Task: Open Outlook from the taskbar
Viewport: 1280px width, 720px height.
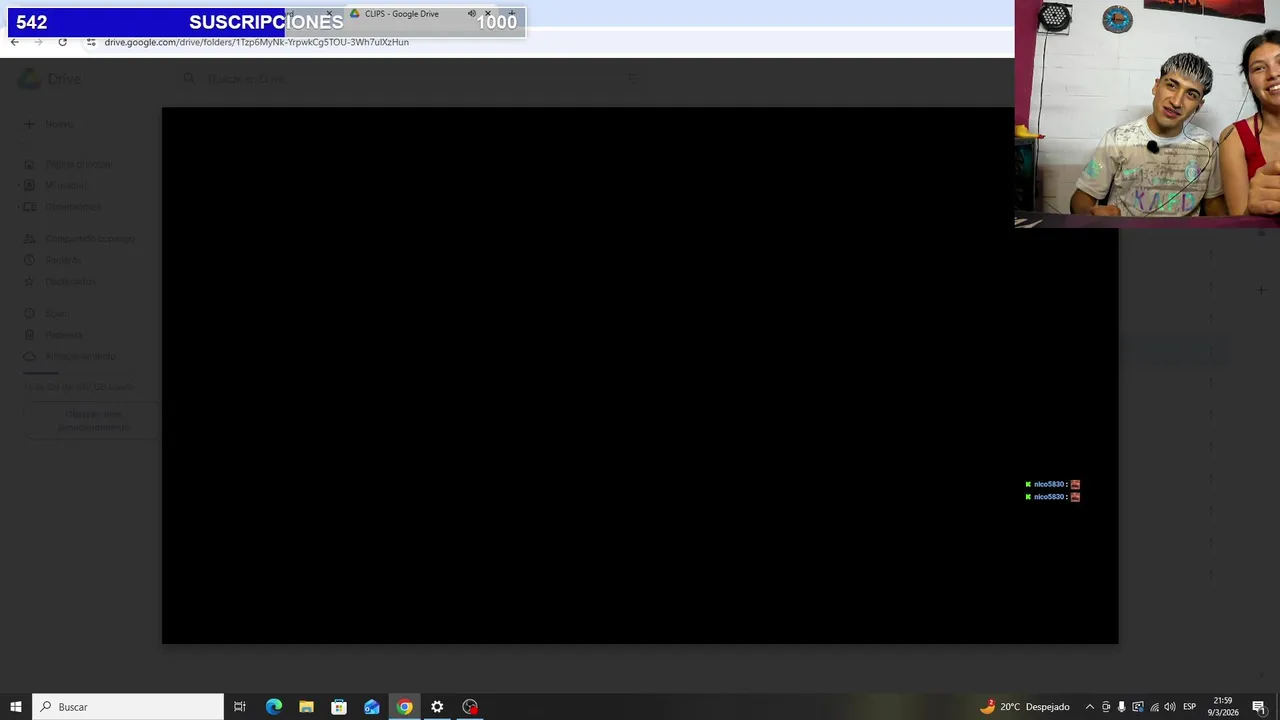Action: [x=372, y=707]
